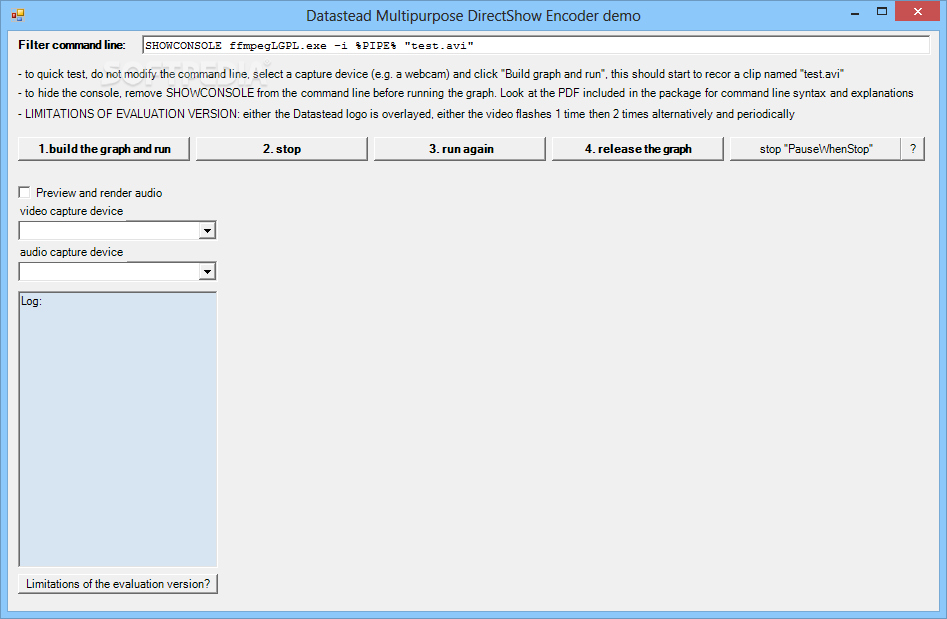Close the Encoder demo window
This screenshot has height=619, width=947.
917,11
